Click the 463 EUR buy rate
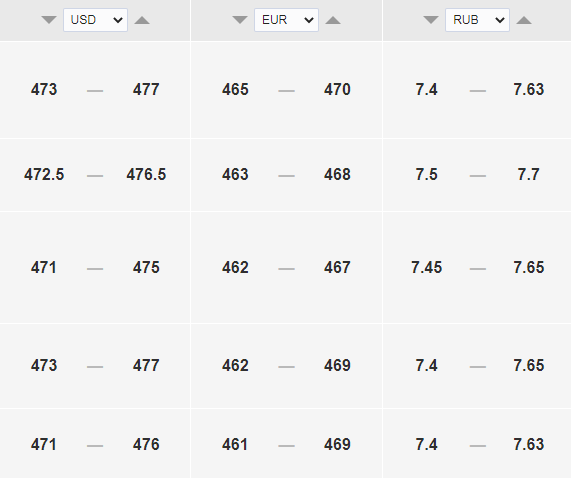 click(x=235, y=174)
